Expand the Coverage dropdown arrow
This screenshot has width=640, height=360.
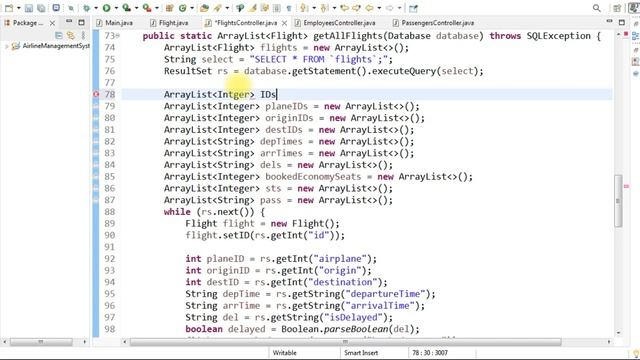[x=136, y=8]
